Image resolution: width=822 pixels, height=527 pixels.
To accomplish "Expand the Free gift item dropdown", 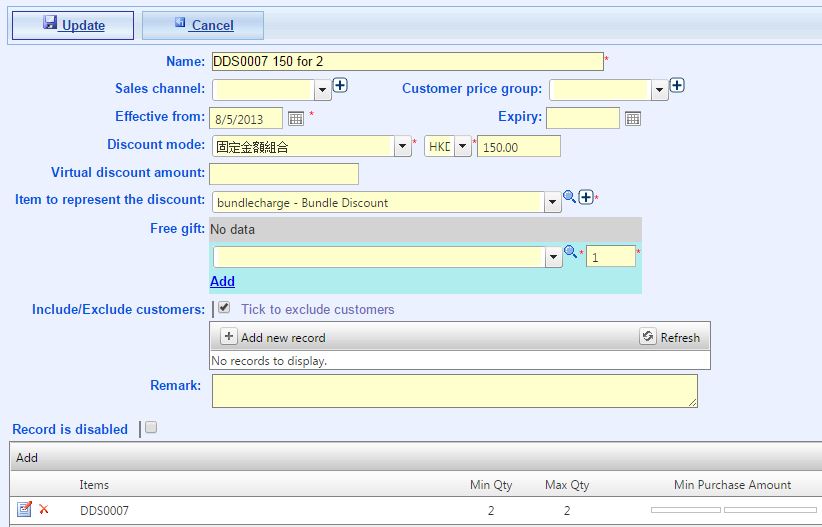I will [553, 257].
